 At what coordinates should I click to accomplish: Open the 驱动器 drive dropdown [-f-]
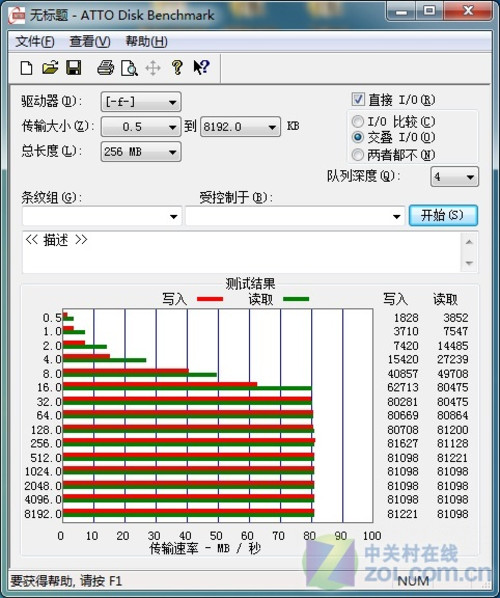click(x=141, y=102)
